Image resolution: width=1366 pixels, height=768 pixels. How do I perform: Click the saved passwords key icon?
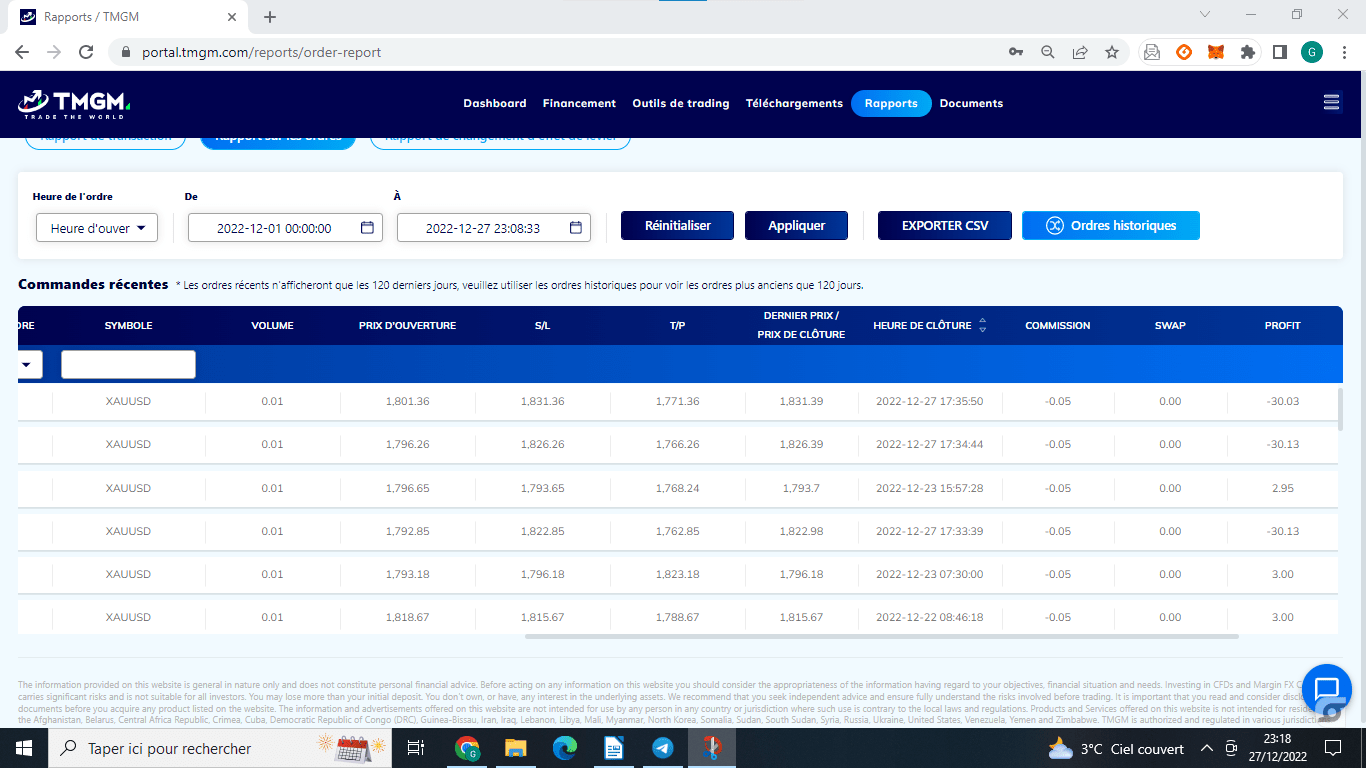coord(1016,52)
